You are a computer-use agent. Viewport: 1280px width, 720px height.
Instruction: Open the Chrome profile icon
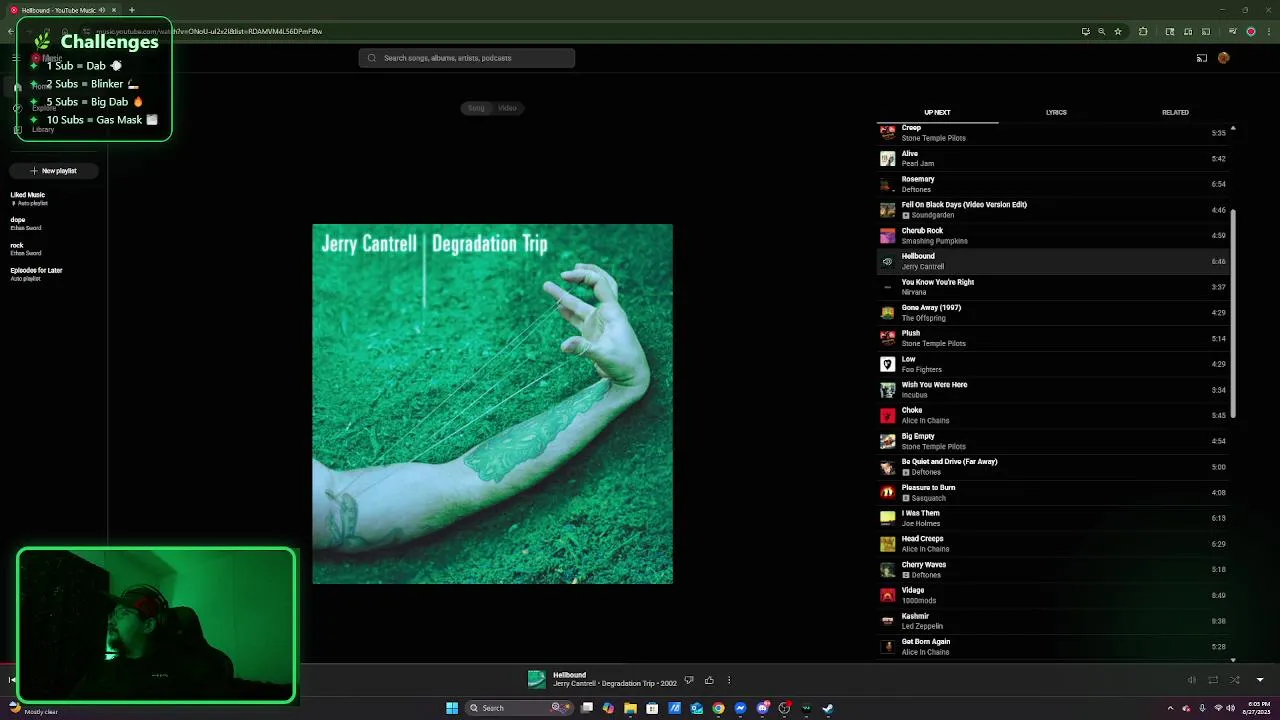coord(1250,31)
